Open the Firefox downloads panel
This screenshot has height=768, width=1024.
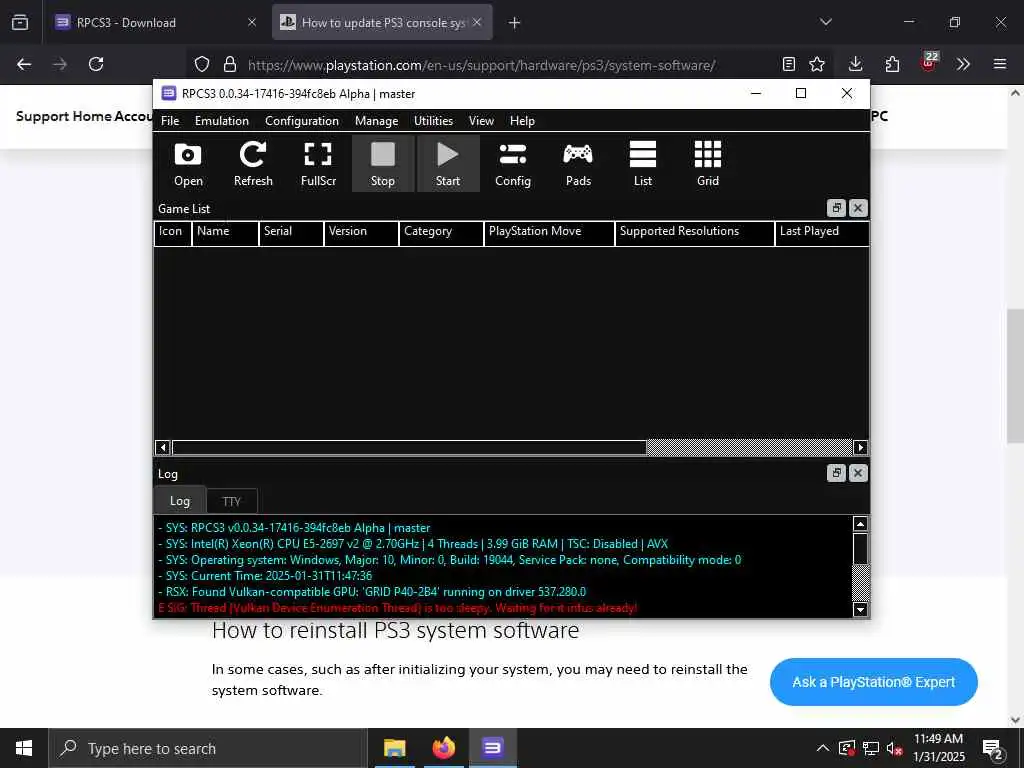856,64
